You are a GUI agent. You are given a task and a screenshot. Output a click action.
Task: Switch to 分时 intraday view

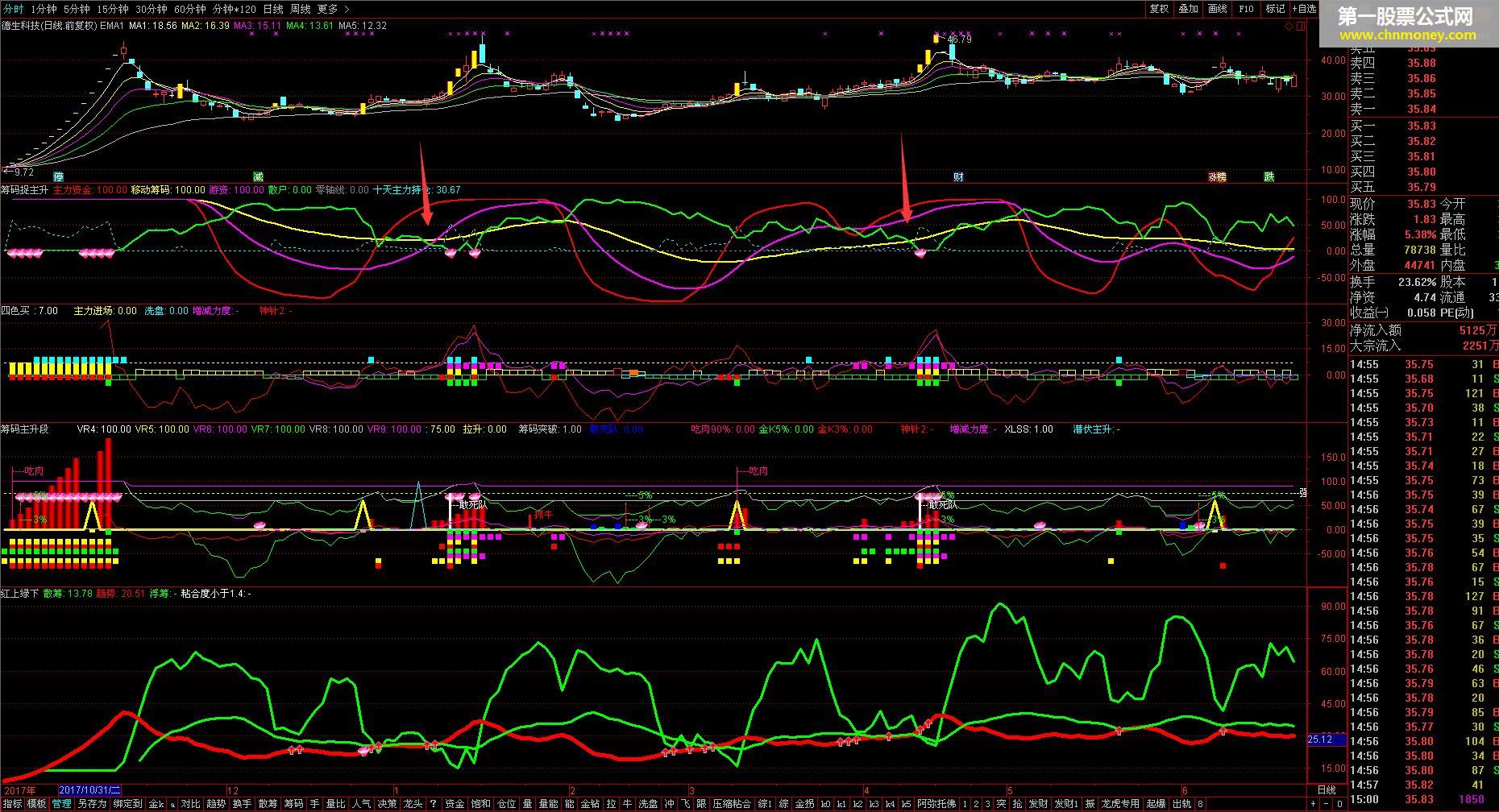[x=13, y=9]
